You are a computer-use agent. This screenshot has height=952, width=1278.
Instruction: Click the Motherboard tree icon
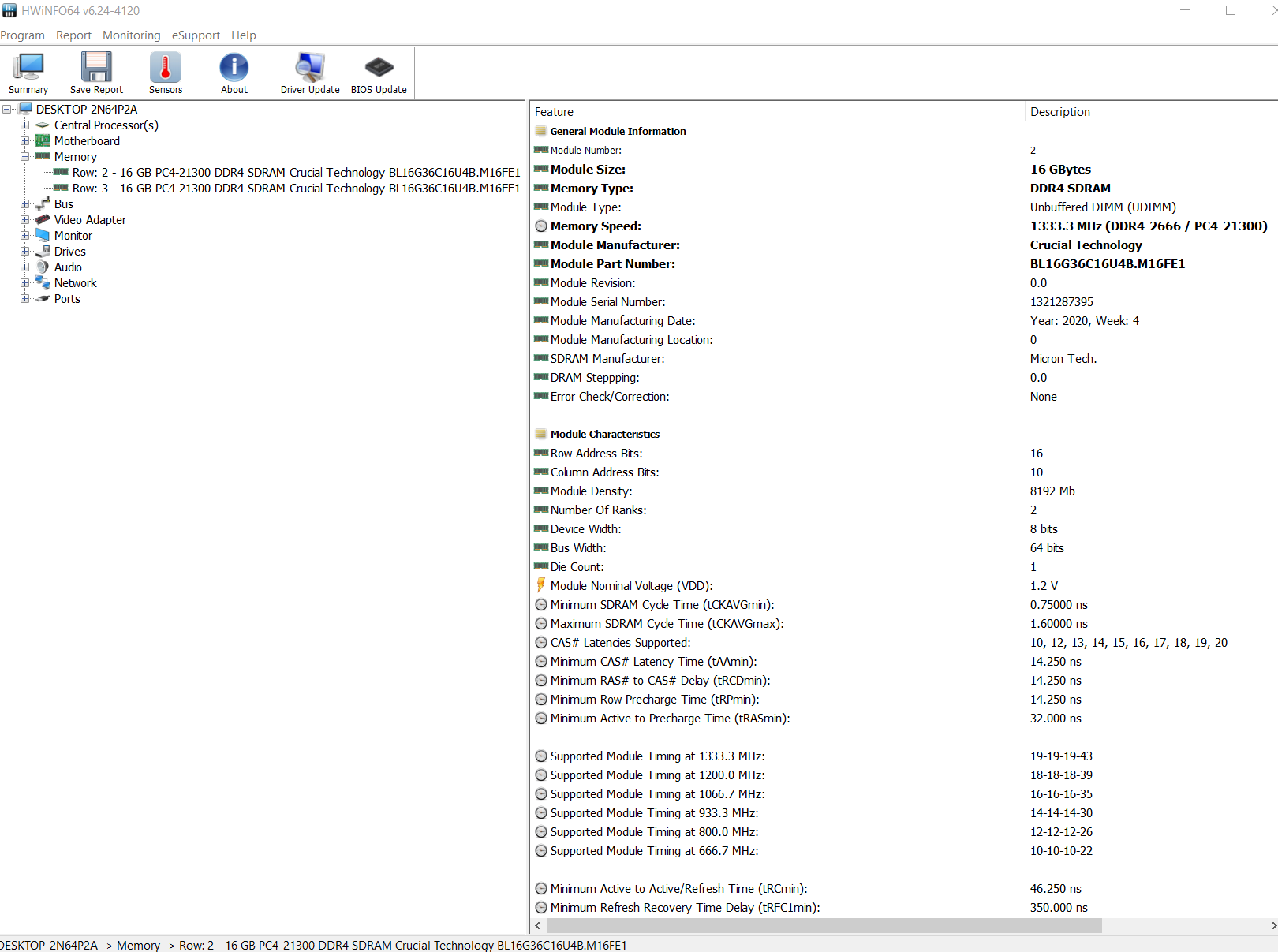[43, 141]
